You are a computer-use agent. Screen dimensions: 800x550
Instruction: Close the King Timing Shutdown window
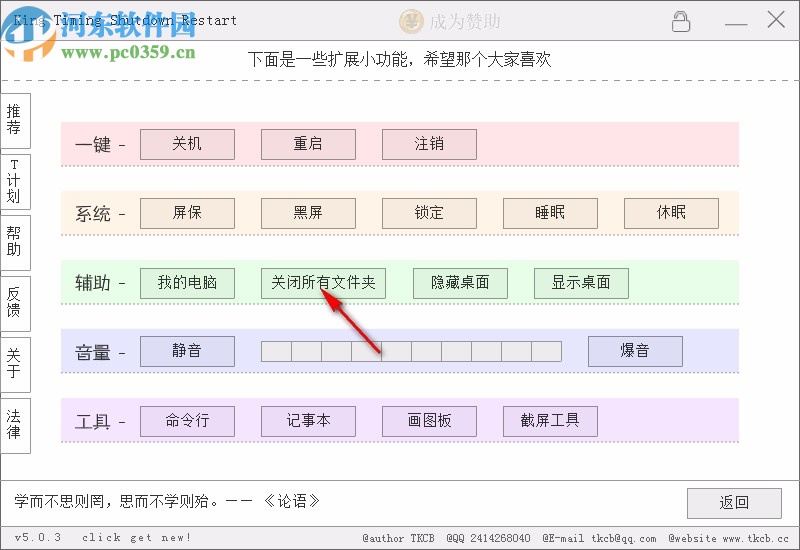(x=776, y=20)
